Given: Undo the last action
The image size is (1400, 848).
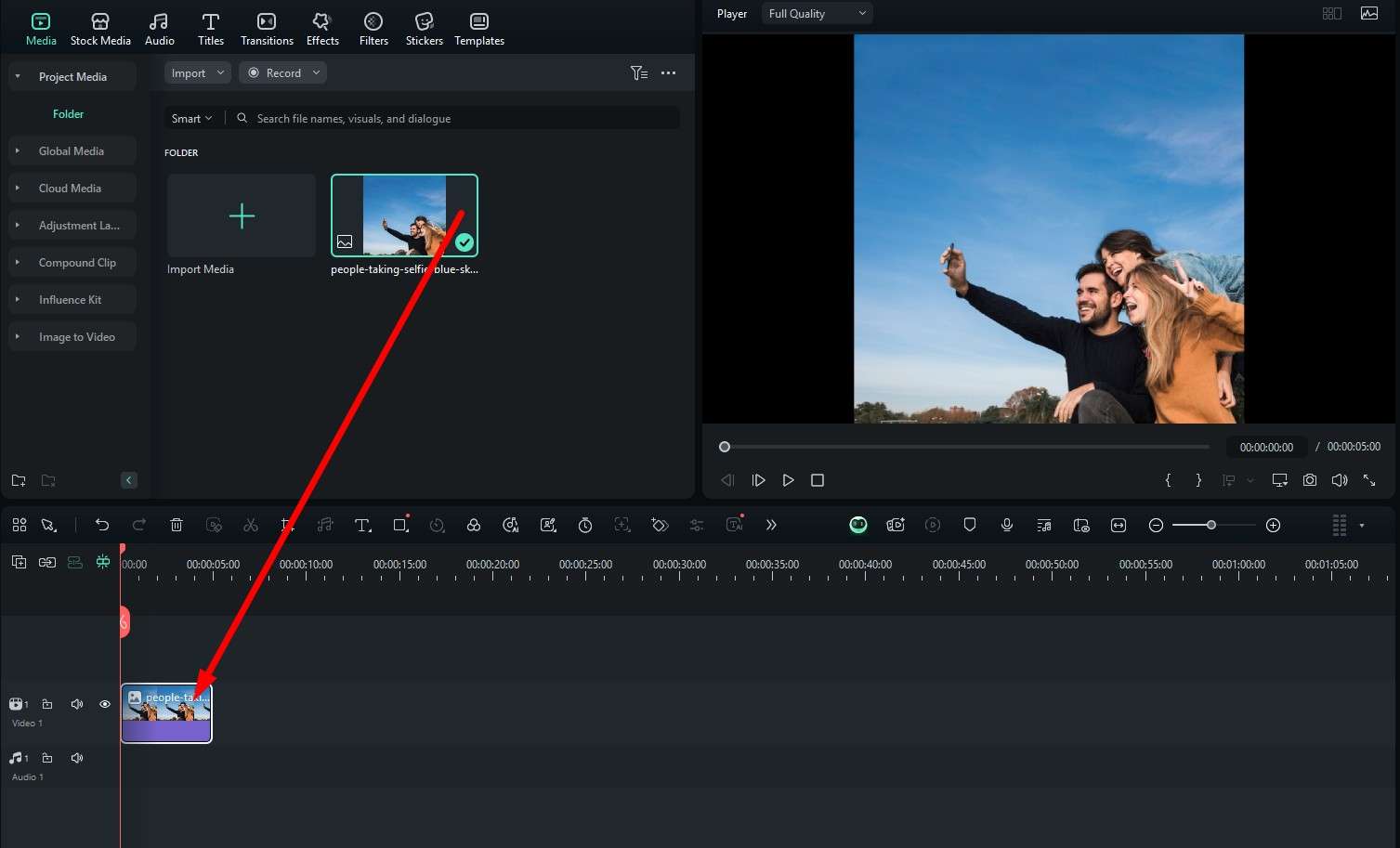Looking at the screenshot, I should click(102, 525).
